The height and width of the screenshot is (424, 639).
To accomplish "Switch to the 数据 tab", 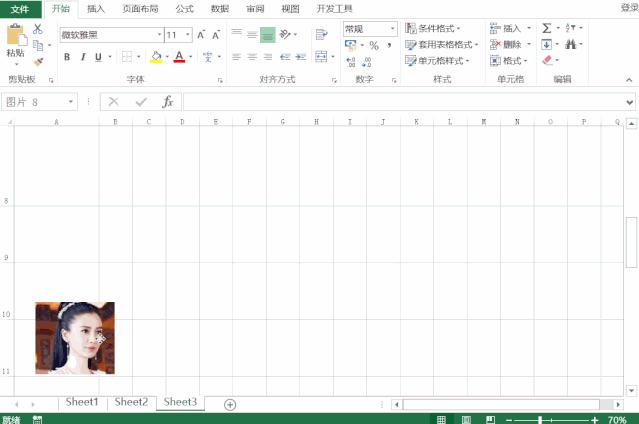I will 220,9.
